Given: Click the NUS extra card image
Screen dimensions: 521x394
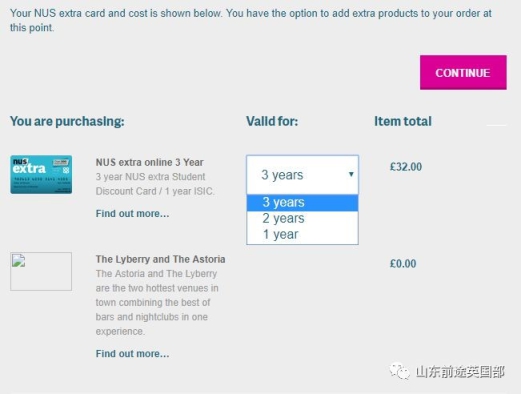Looking at the screenshot, I should point(41,174).
